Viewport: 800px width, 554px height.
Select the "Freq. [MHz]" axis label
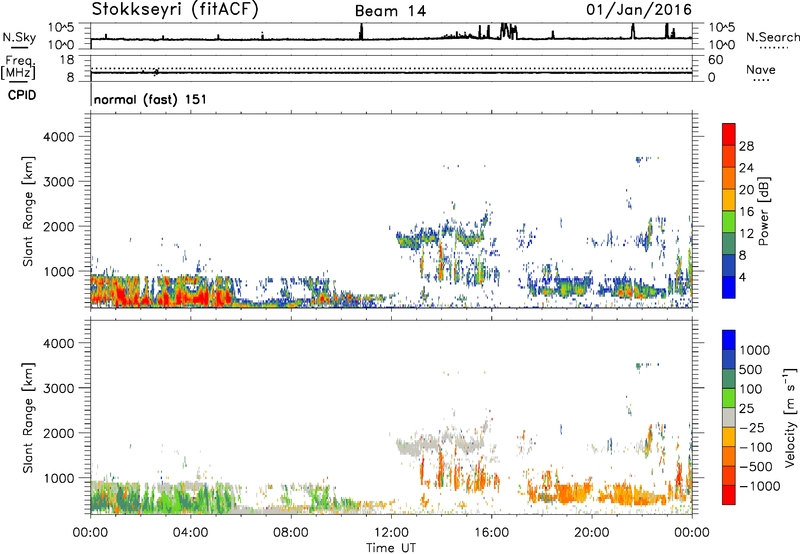[18, 67]
